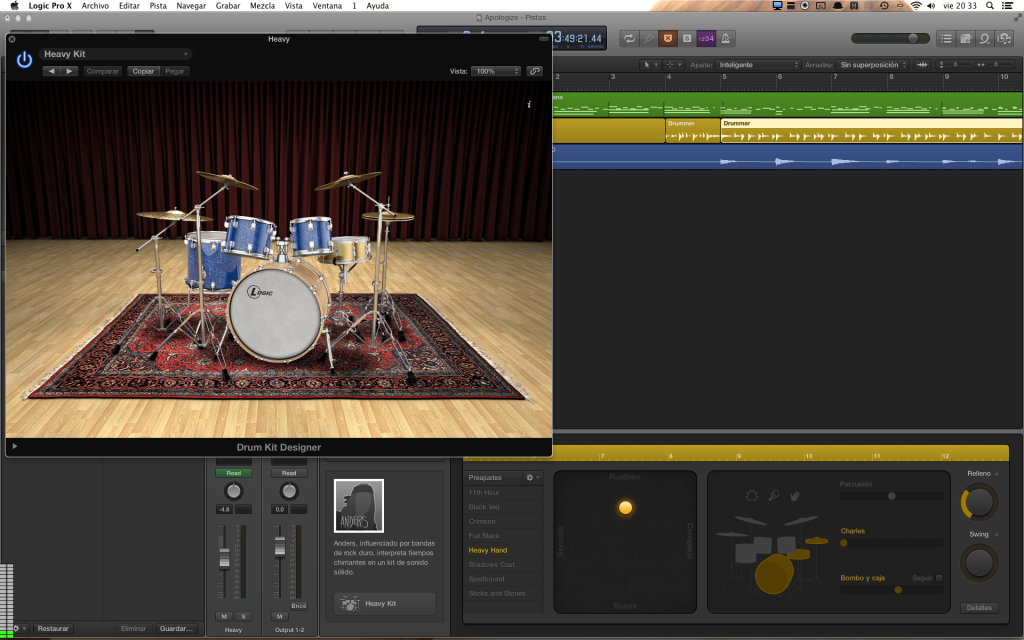The image size is (1024, 640).
Task: Open the info button in Drum Kit Designer
Action: coord(529,104)
